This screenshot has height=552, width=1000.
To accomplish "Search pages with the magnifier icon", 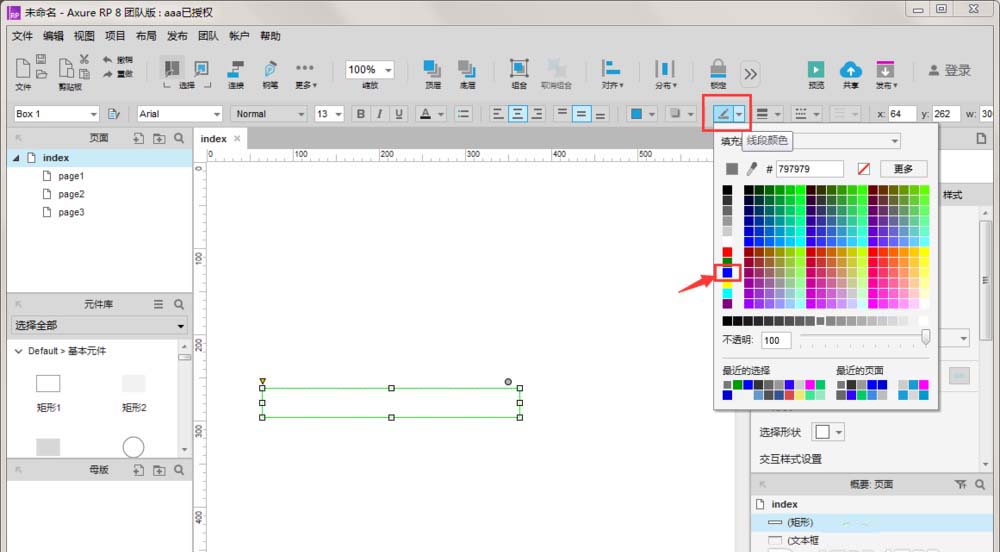I will 179,138.
